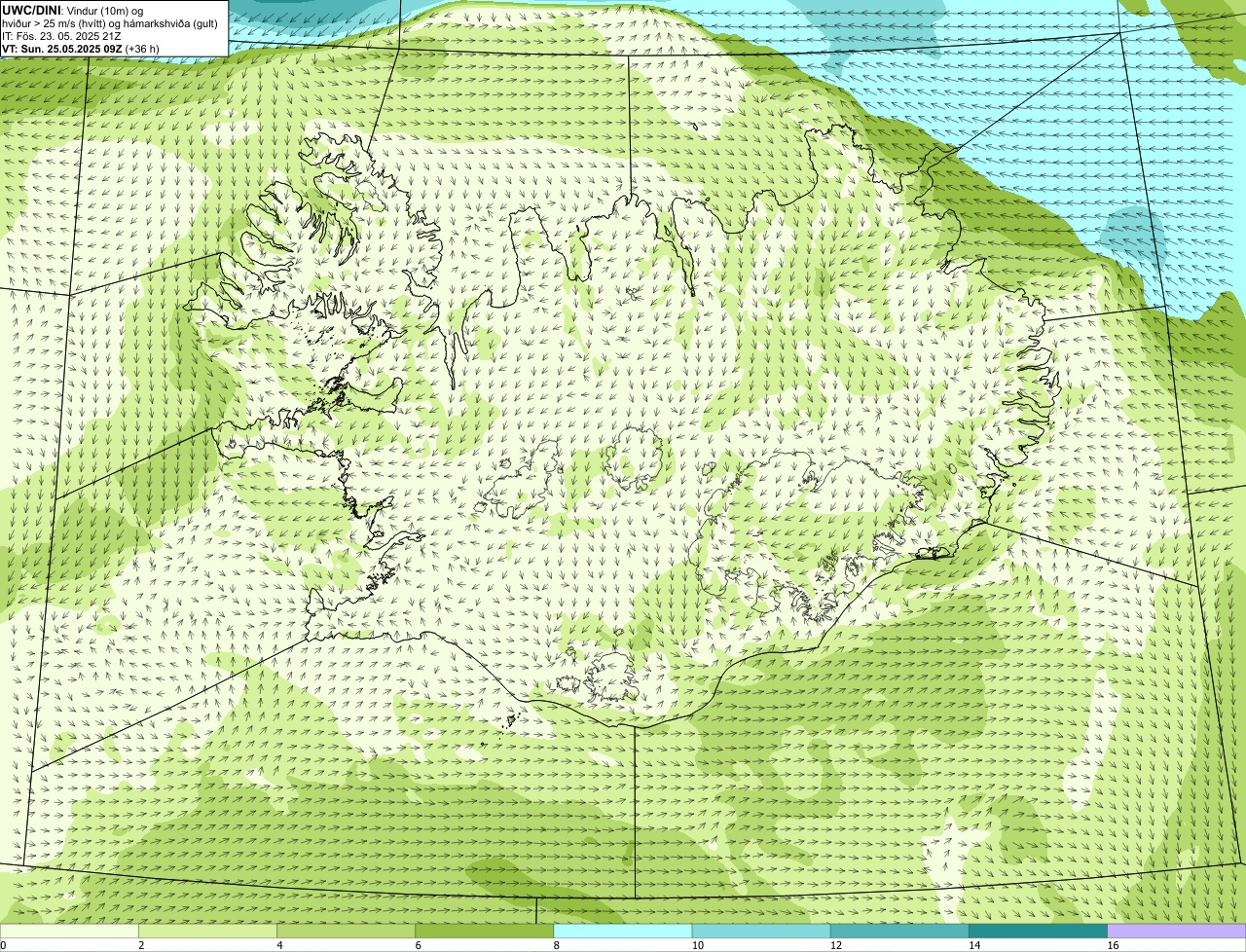Click the 4–6 m/s light green legend swatch
Viewport: 1246px width, 952px height.
tap(346, 932)
